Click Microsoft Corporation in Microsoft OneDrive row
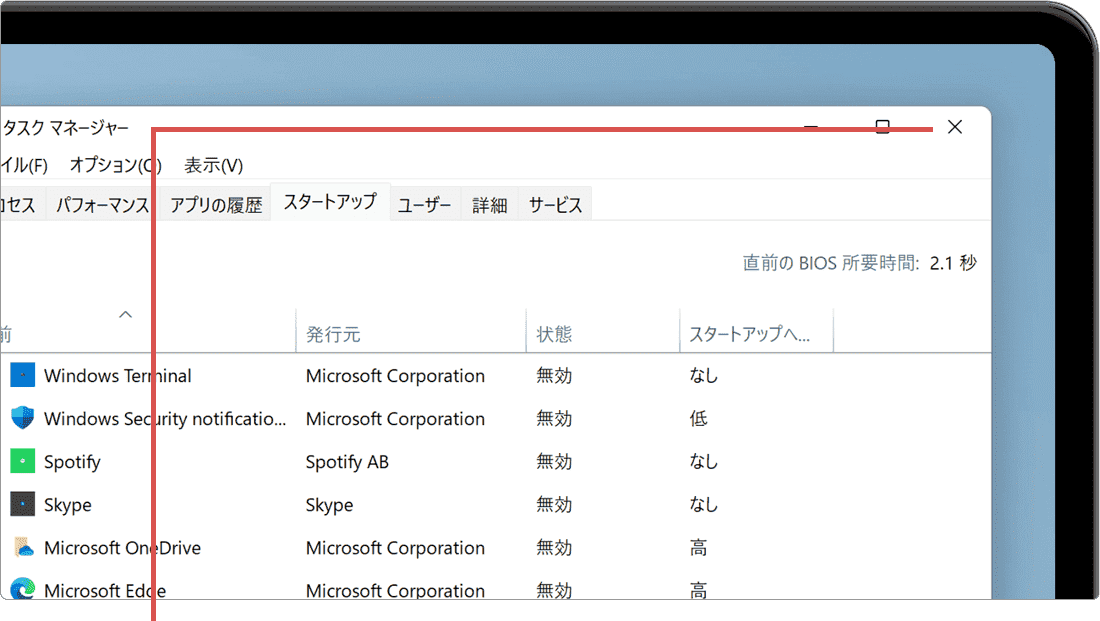The height and width of the screenshot is (621, 1100). tap(395, 548)
